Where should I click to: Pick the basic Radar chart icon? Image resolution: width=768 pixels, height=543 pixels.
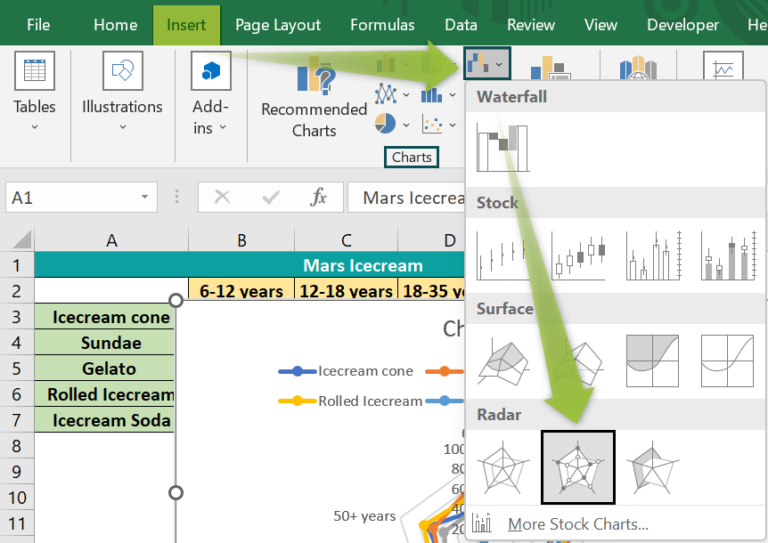pyautogui.click(x=502, y=466)
